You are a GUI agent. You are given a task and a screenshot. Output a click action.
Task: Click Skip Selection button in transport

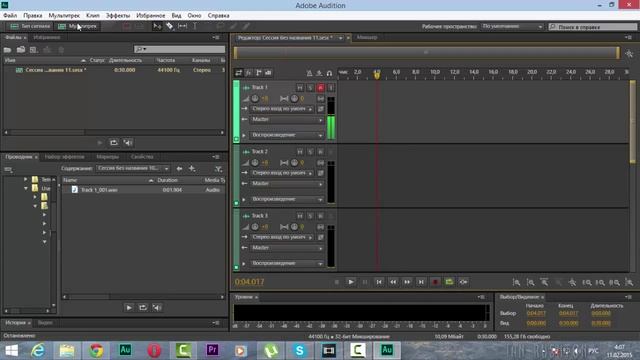(x=463, y=282)
